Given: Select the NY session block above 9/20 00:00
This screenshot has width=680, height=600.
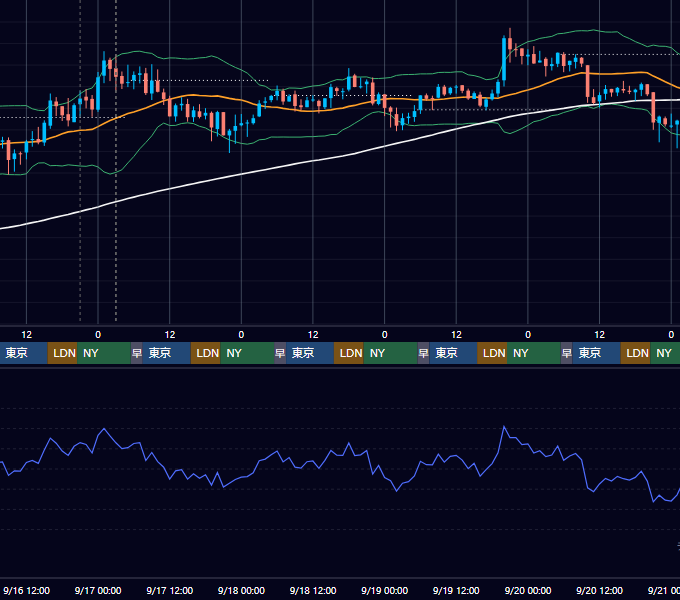Looking at the screenshot, I should click(533, 353).
